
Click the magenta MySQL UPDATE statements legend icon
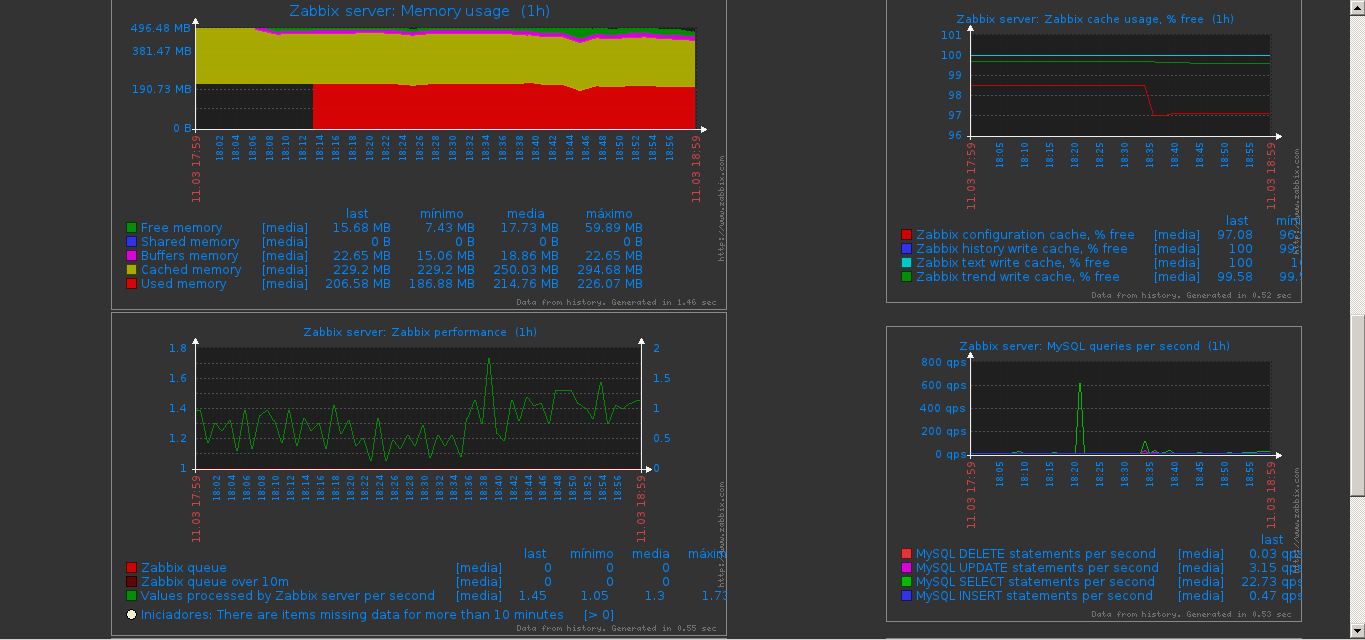906,568
